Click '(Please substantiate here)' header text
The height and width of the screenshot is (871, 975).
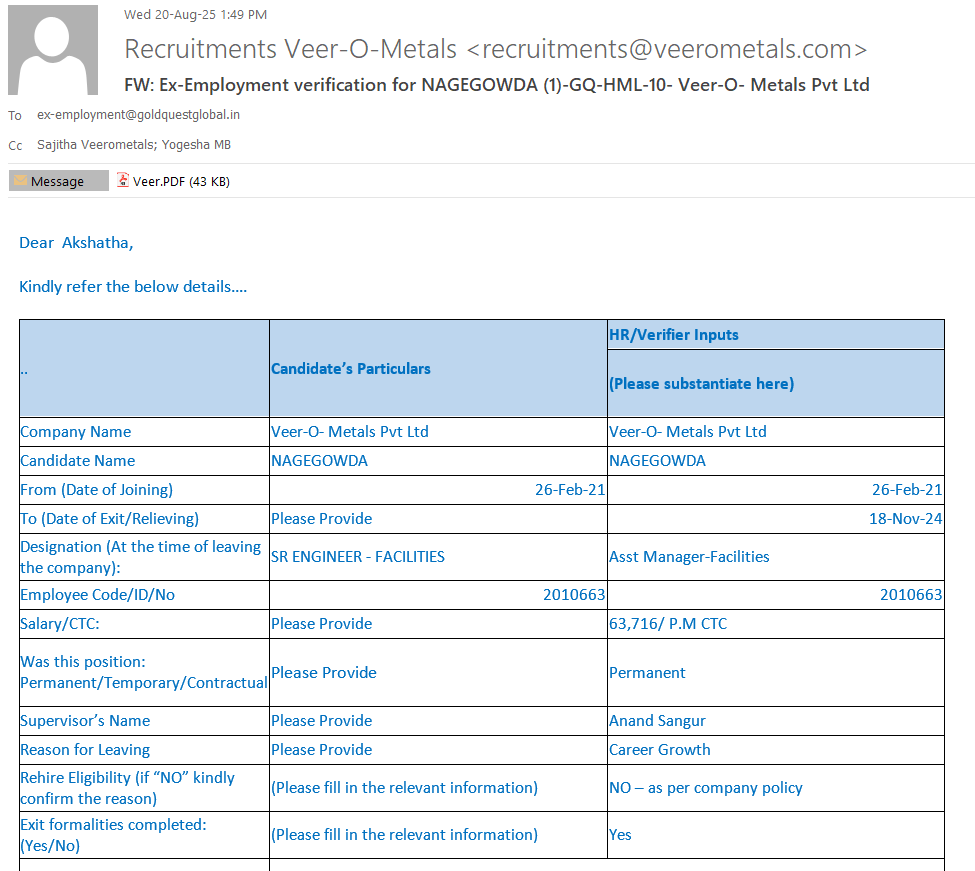(x=701, y=384)
